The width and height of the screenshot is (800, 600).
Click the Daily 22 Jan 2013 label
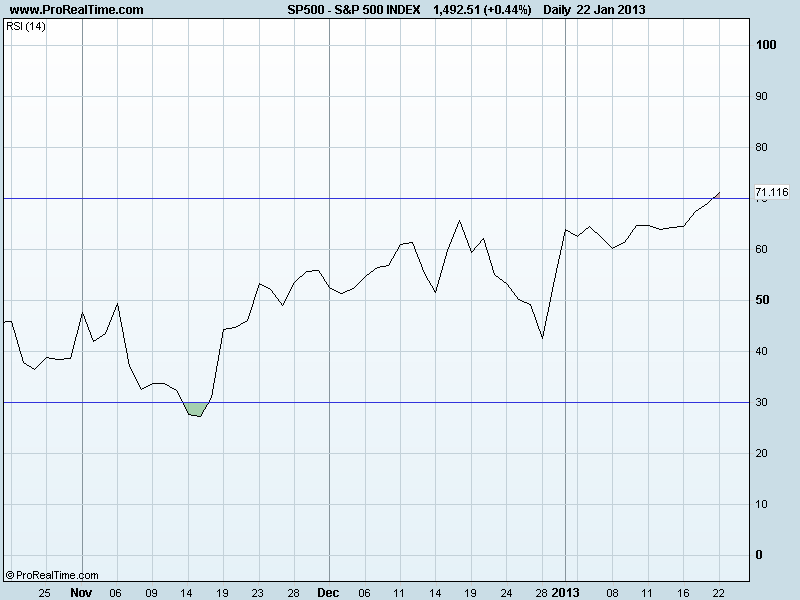[x=594, y=10]
